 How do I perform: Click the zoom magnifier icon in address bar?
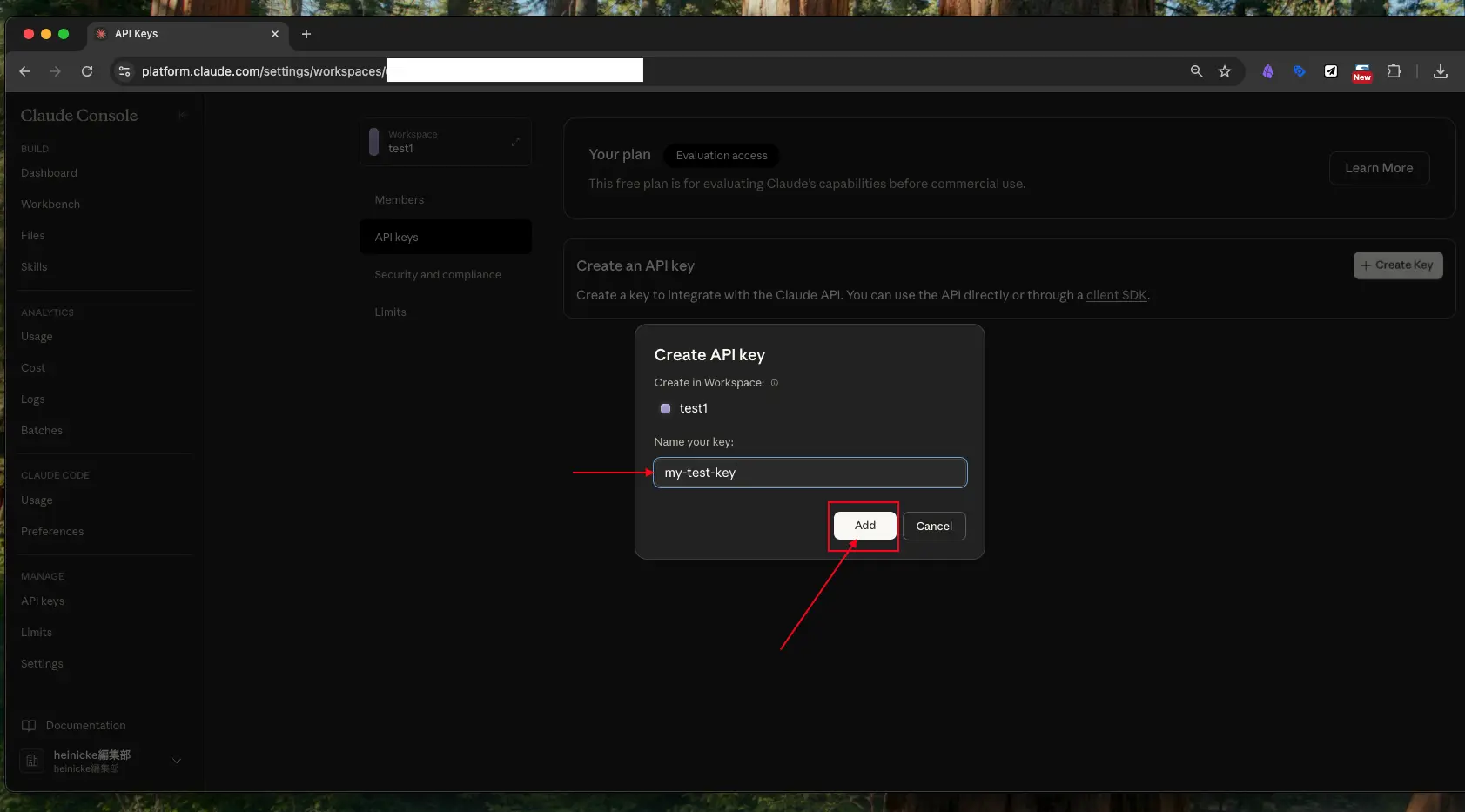click(x=1196, y=71)
